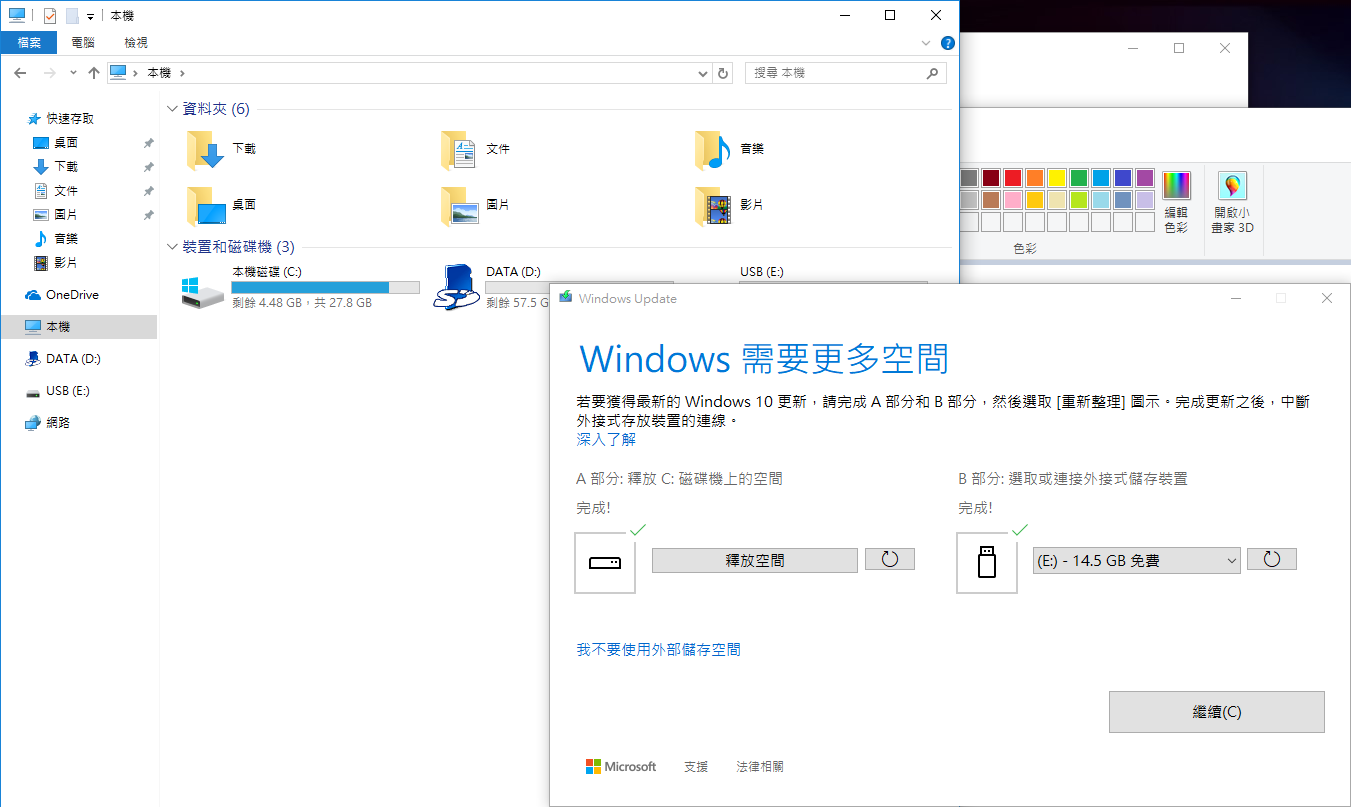
Task: Pick the purple color swatch in Paint
Action: point(1144,178)
